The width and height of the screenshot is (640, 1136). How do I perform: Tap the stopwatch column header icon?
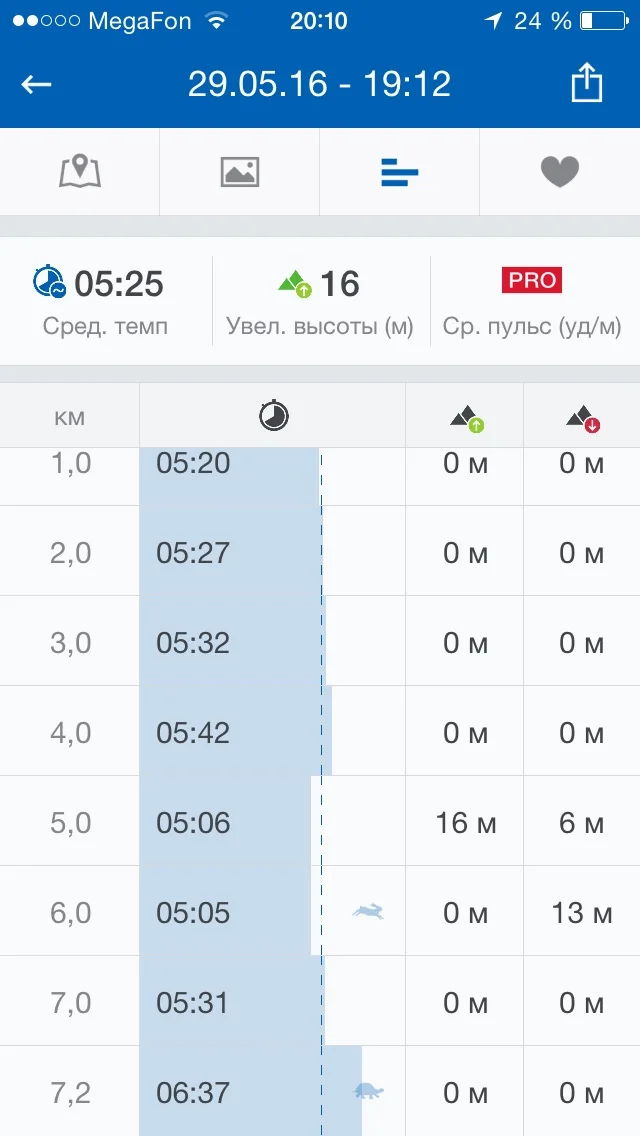point(273,416)
